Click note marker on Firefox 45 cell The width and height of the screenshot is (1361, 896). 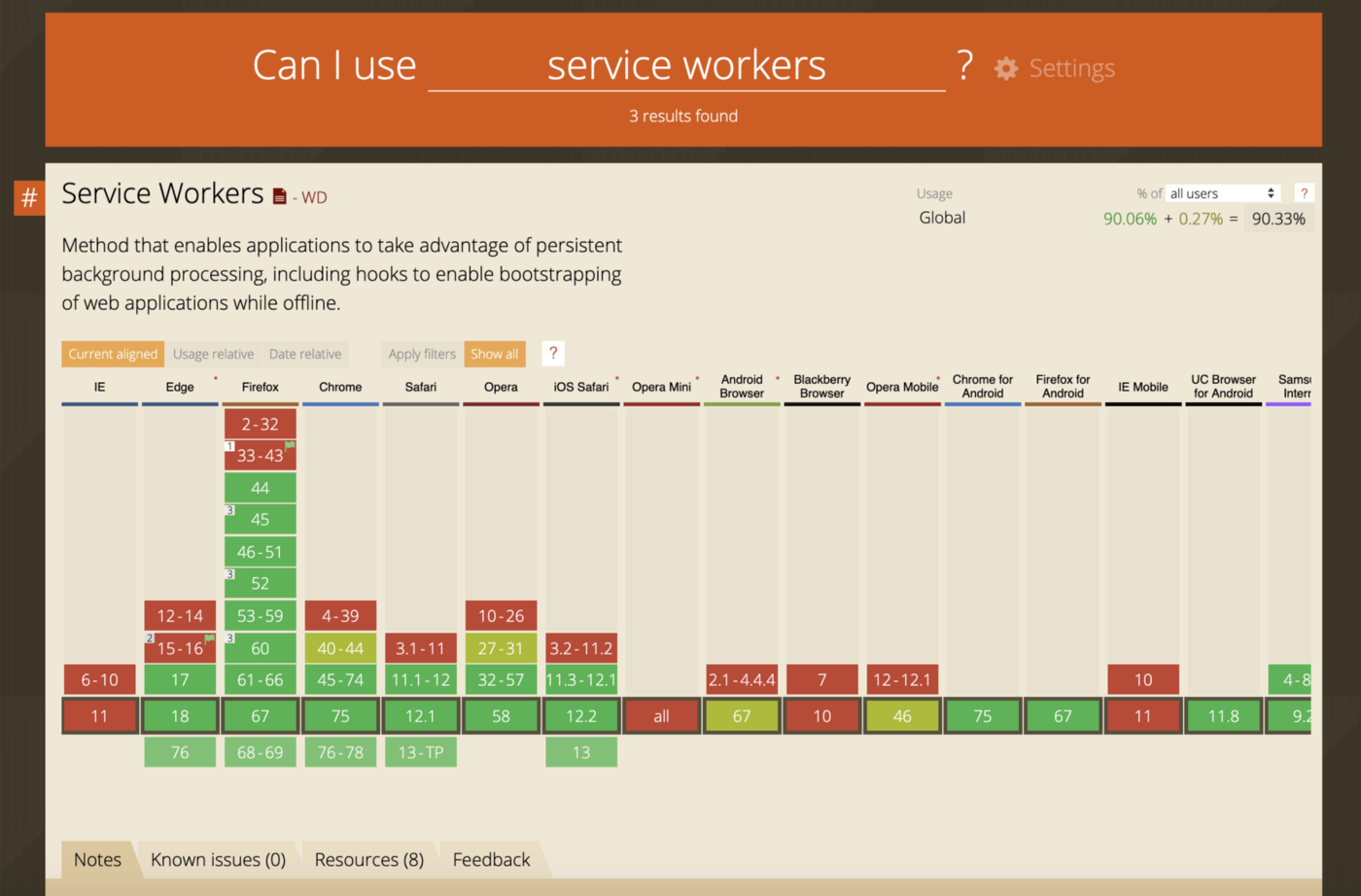click(230, 510)
